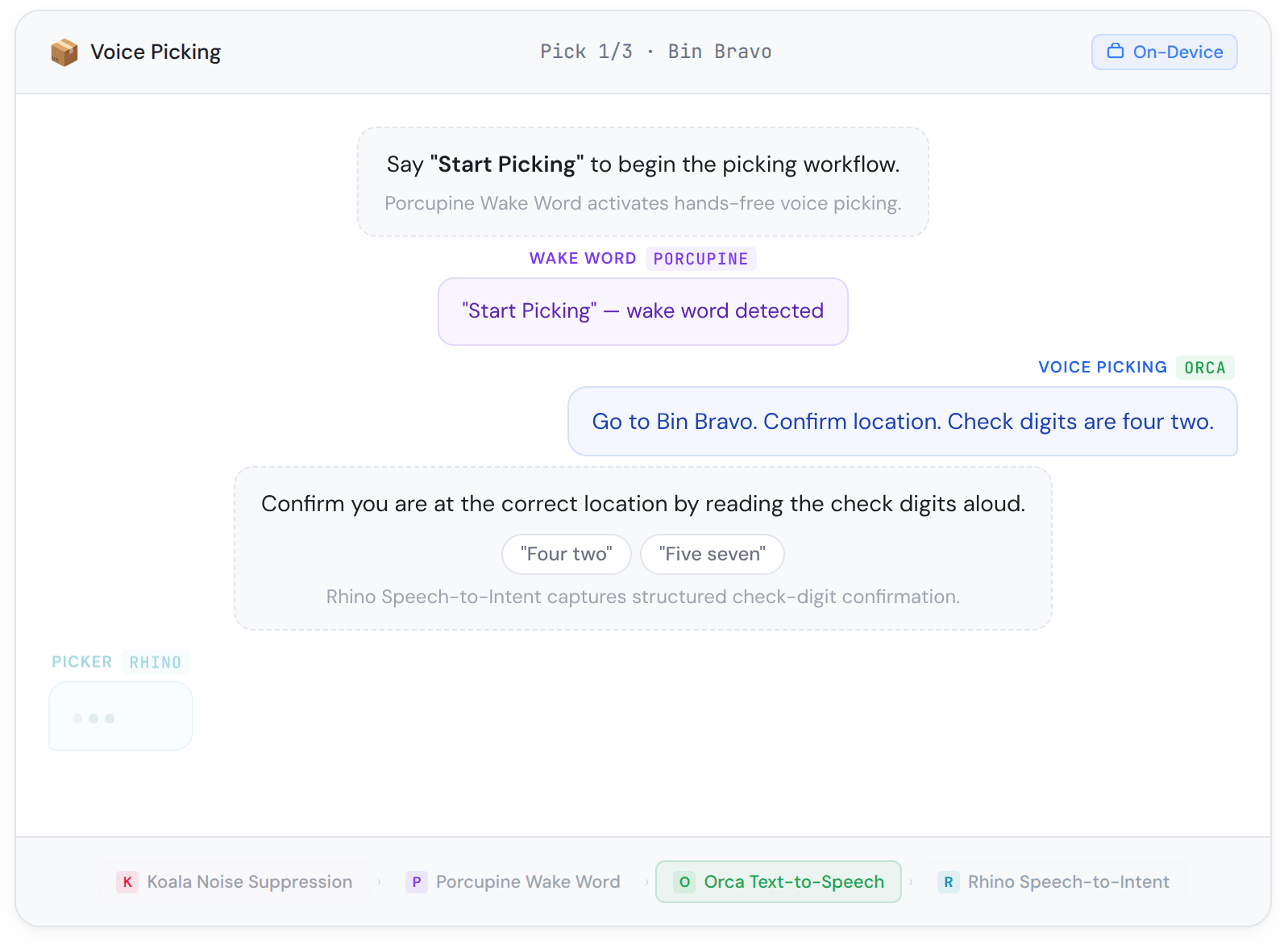Click the green O Orca icon

(x=684, y=882)
